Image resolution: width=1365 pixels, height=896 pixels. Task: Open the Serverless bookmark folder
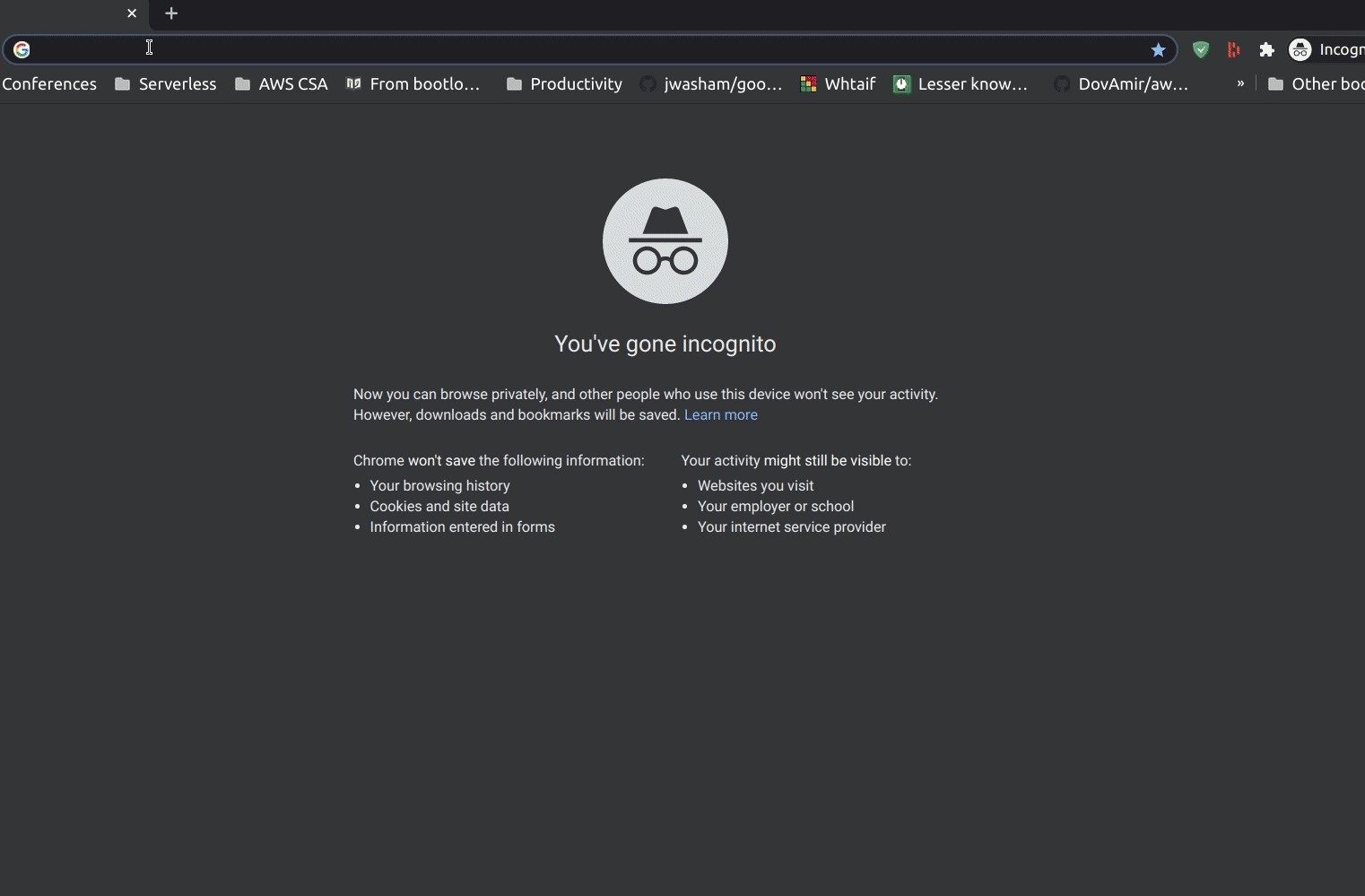coord(166,84)
